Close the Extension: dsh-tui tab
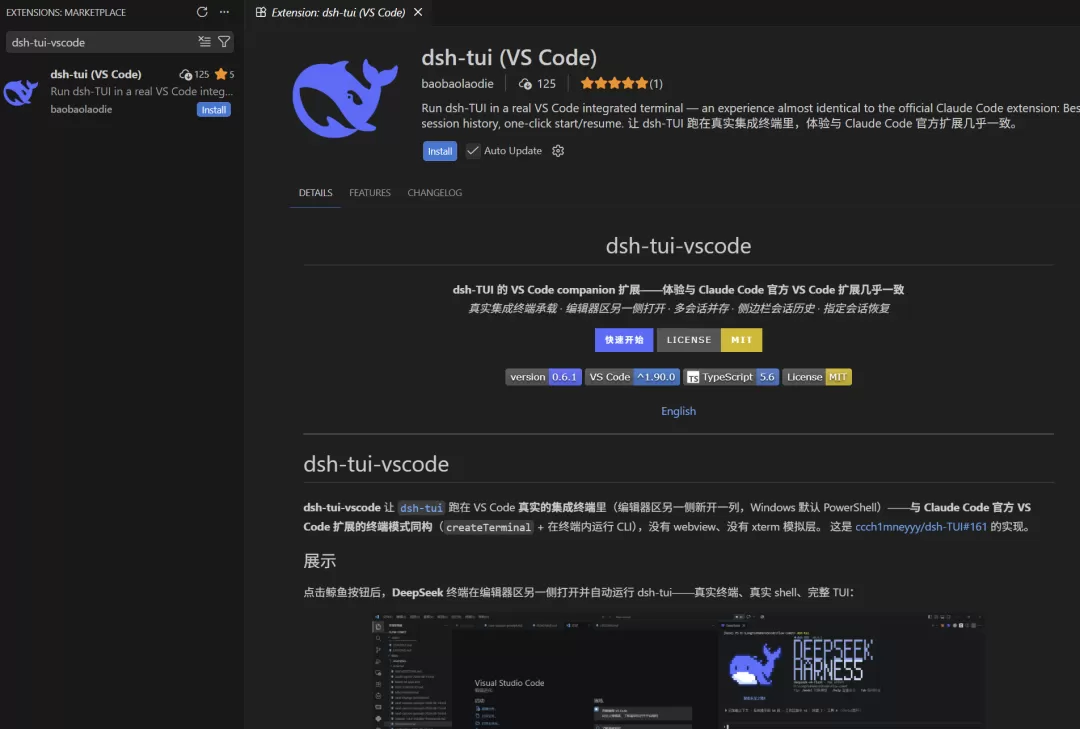1080x729 pixels. coord(418,12)
